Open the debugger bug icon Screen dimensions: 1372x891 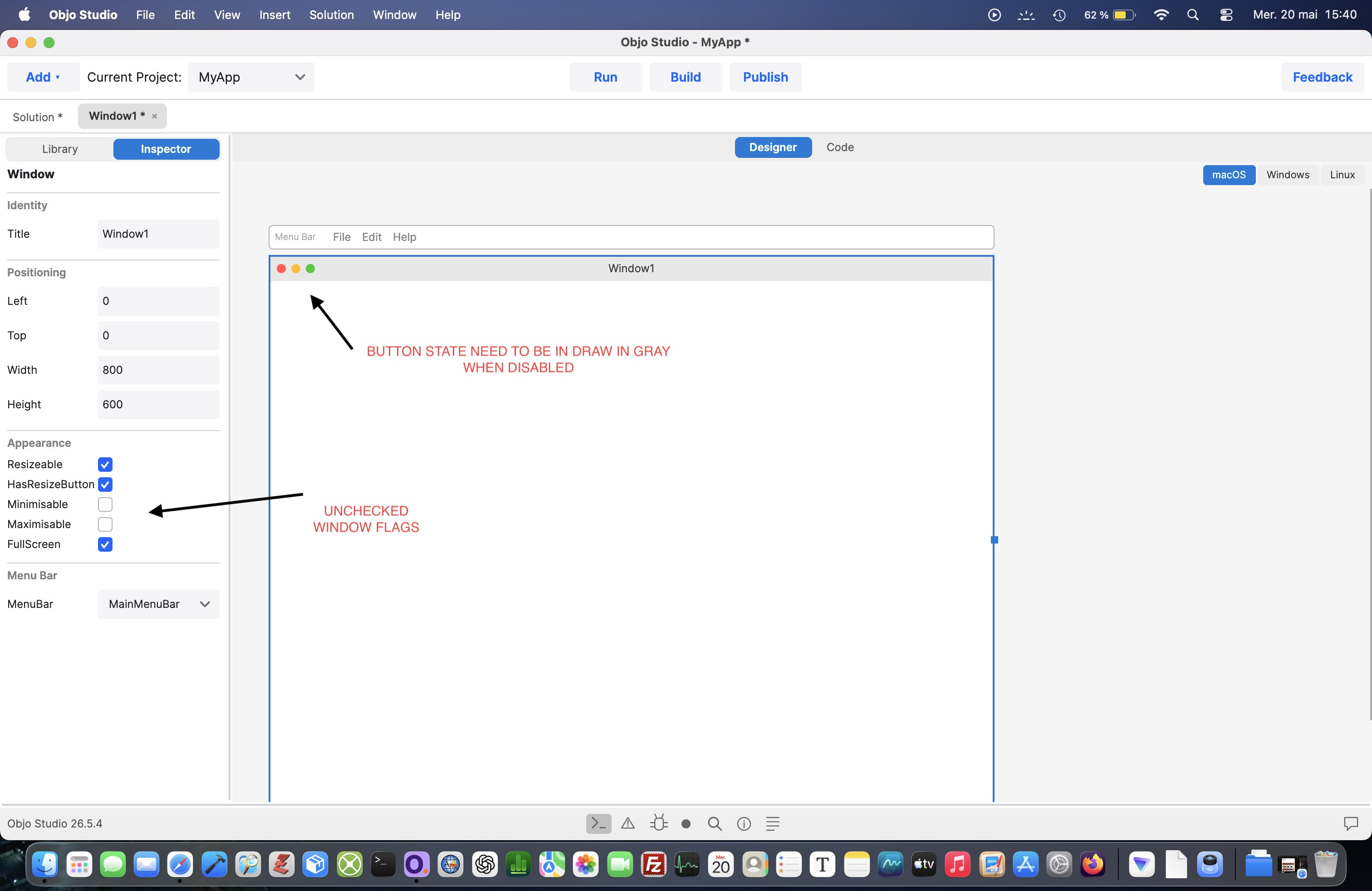(658, 823)
